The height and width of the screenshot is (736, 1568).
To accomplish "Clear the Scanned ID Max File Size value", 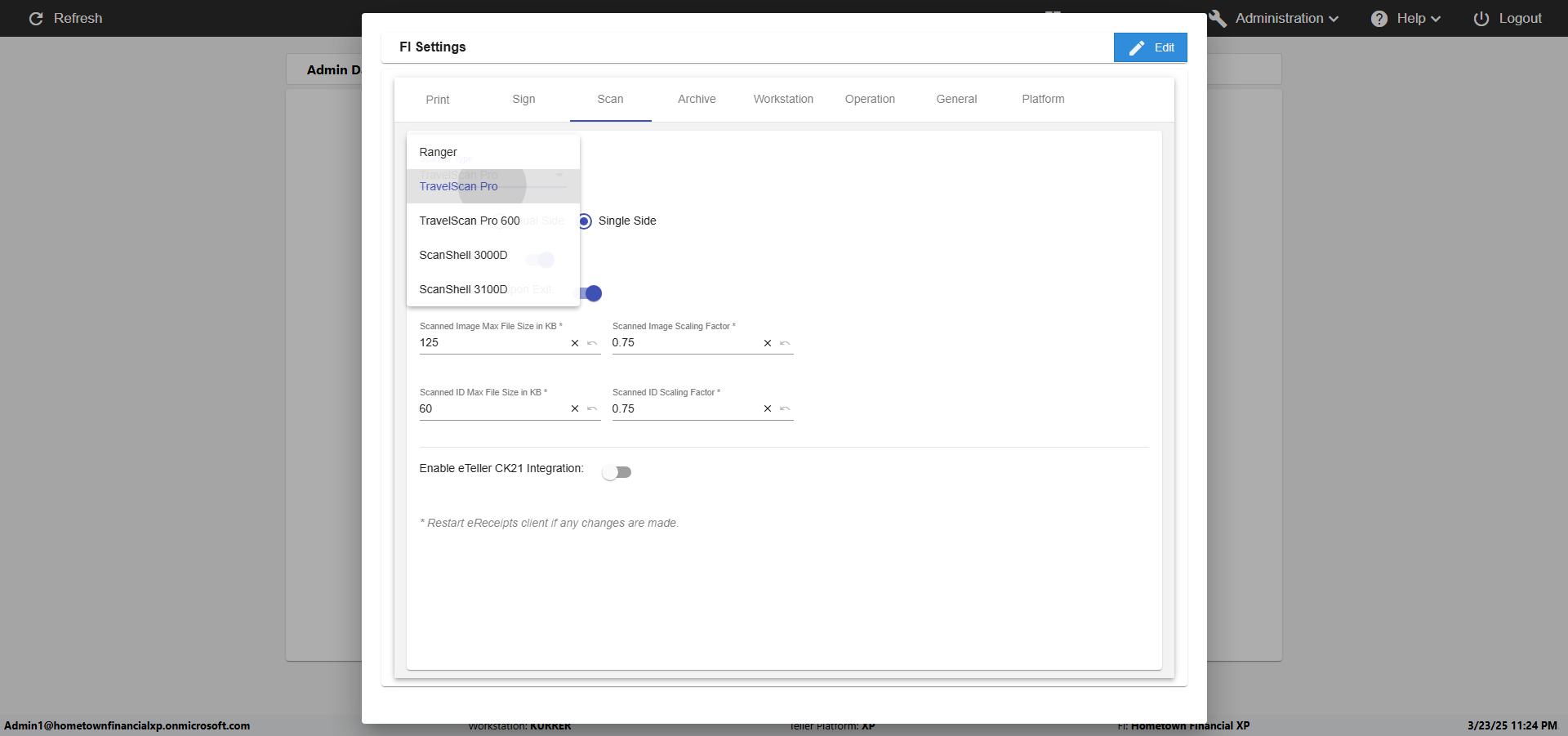I will click(x=575, y=409).
